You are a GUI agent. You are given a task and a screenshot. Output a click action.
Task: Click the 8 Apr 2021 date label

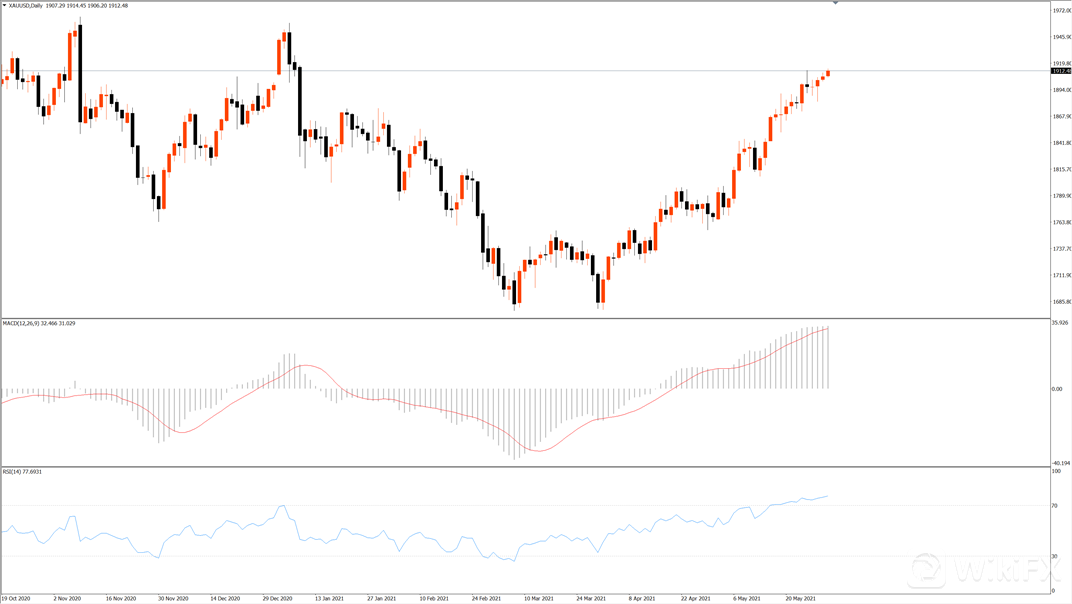(x=642, y=598)
